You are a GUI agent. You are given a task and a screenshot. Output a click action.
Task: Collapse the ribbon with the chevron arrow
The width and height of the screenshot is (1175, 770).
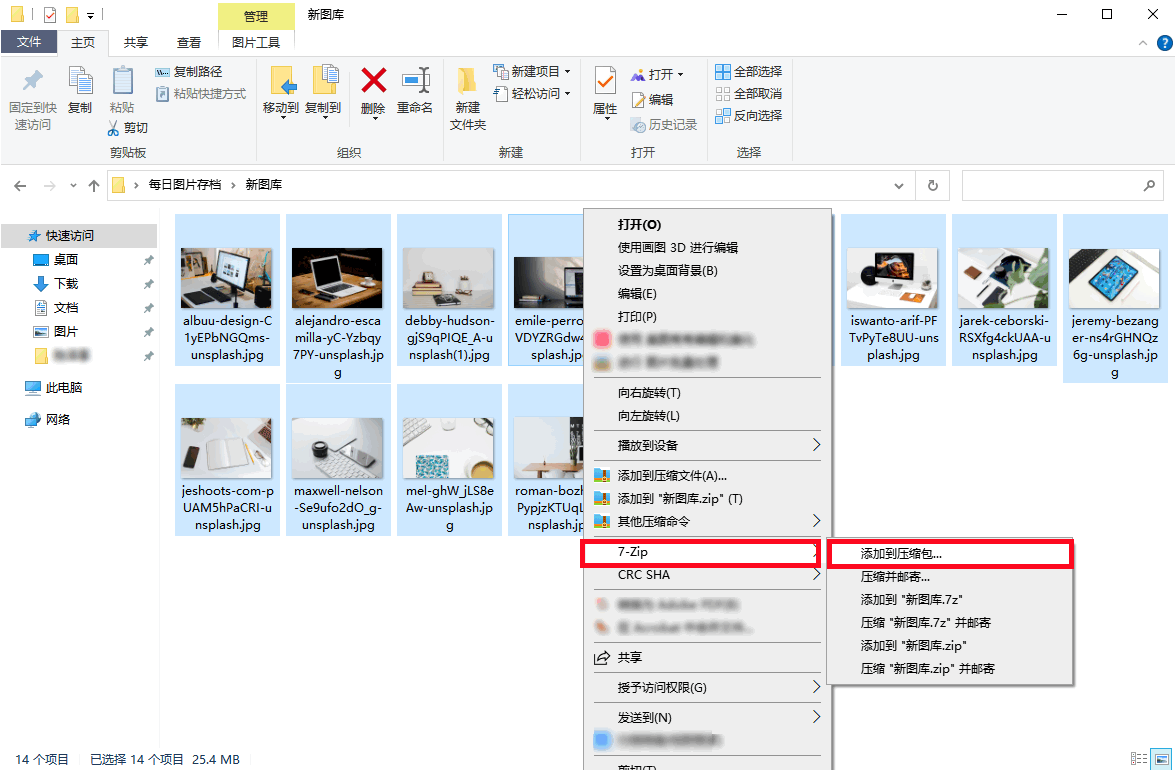[1142, 43]
